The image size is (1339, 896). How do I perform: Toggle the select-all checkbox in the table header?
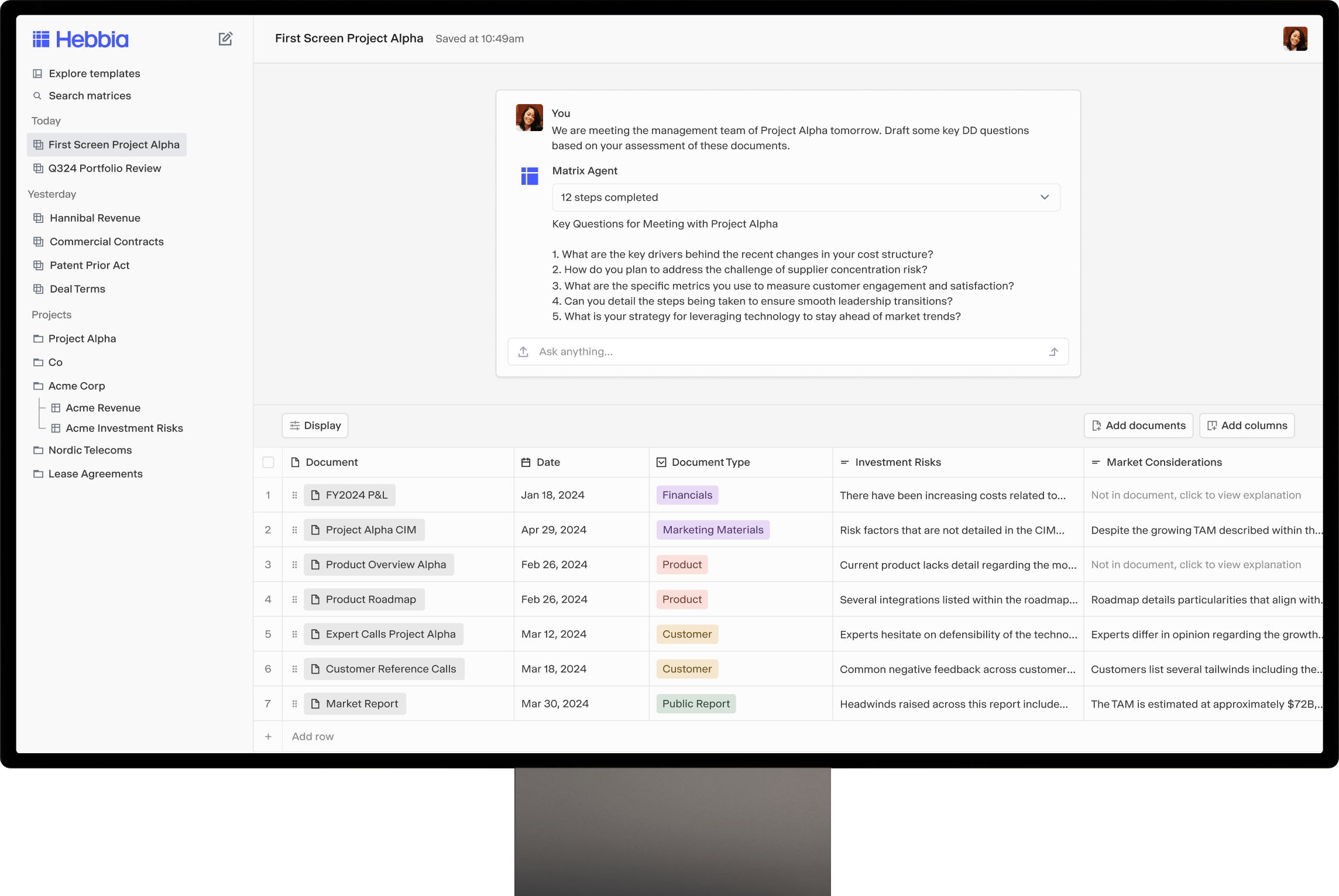point(268,462)
